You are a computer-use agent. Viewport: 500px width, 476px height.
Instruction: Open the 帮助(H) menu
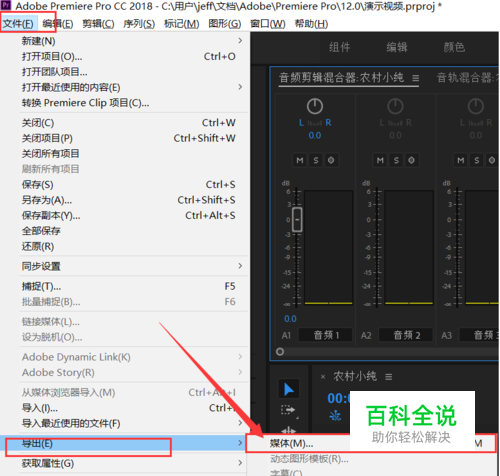(311, 24)
